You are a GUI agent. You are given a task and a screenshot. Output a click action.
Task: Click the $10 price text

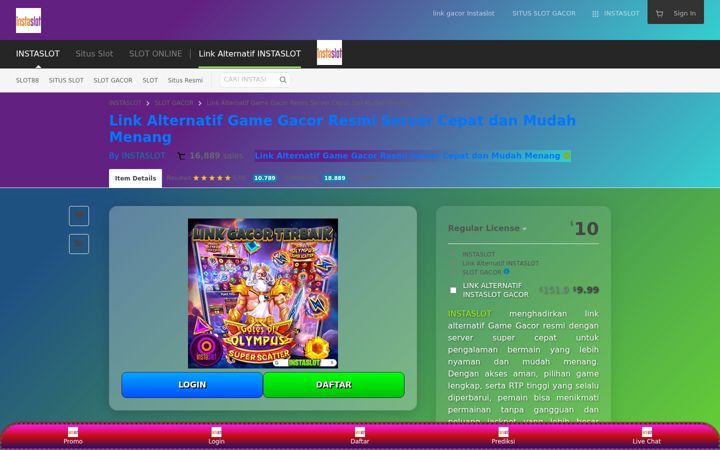click(585, 228)
